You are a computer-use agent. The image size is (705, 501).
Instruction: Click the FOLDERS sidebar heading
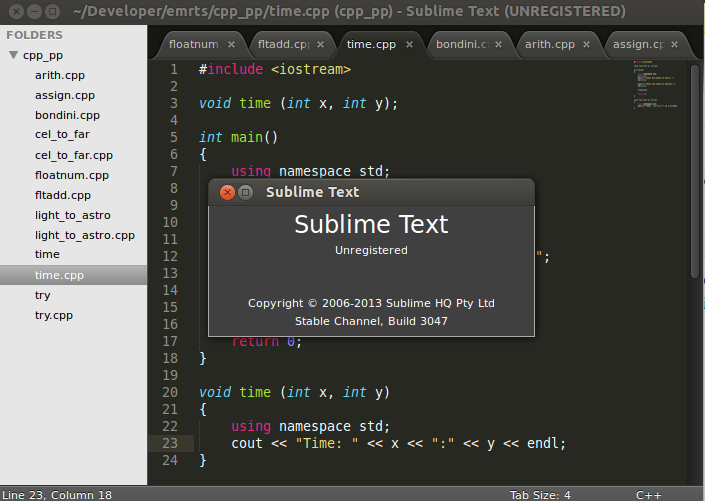(x=35, y=35)
